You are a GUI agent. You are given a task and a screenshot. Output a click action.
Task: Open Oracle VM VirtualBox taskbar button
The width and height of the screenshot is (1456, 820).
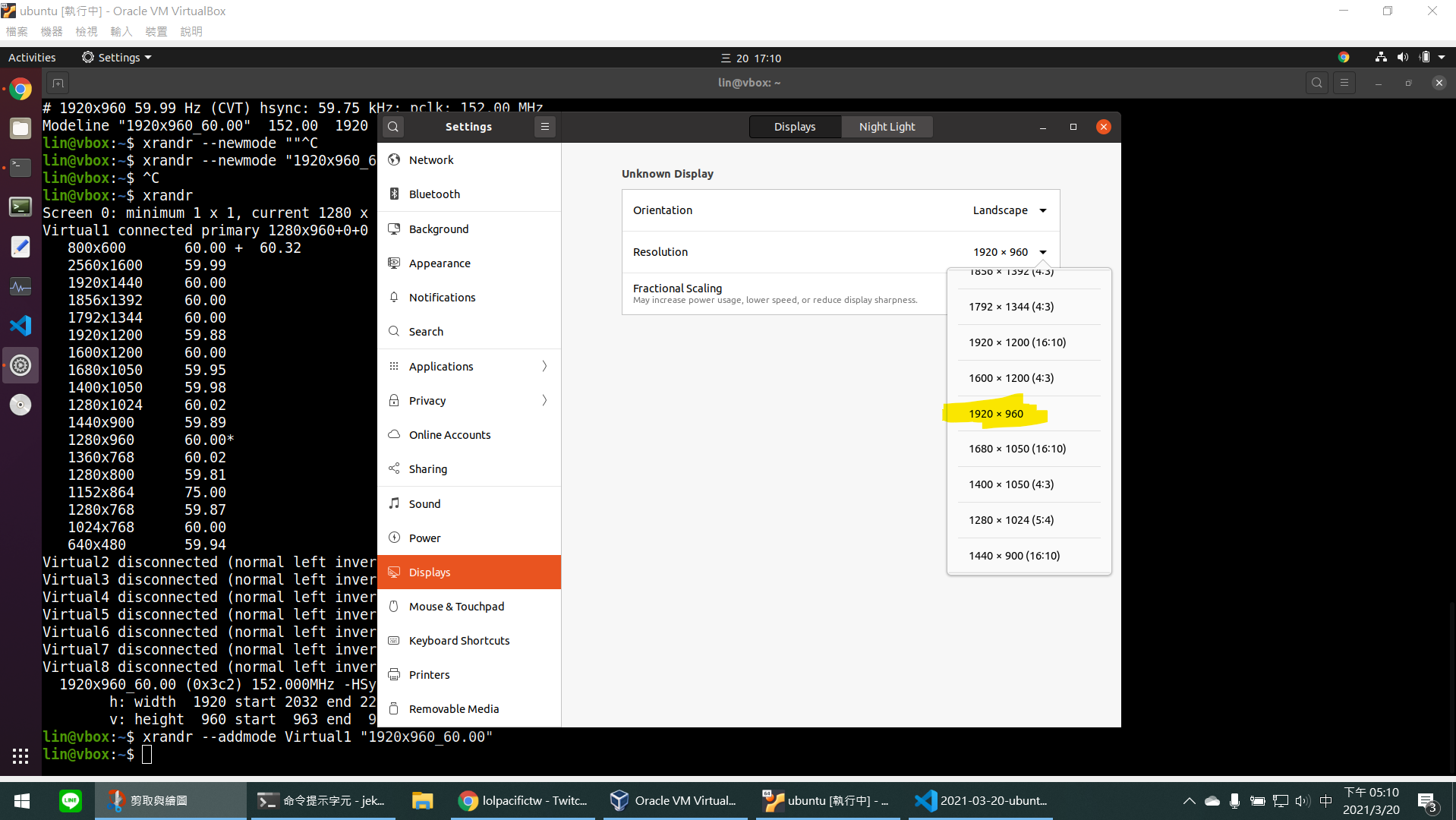coord(675,800)
